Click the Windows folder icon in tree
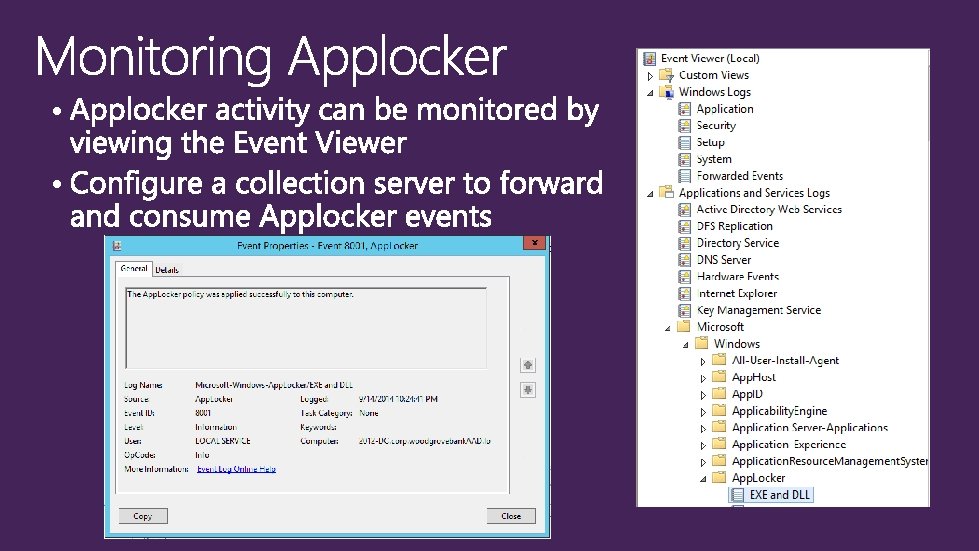The height and width of the screenshot is (551, 979). pos(702,344)
